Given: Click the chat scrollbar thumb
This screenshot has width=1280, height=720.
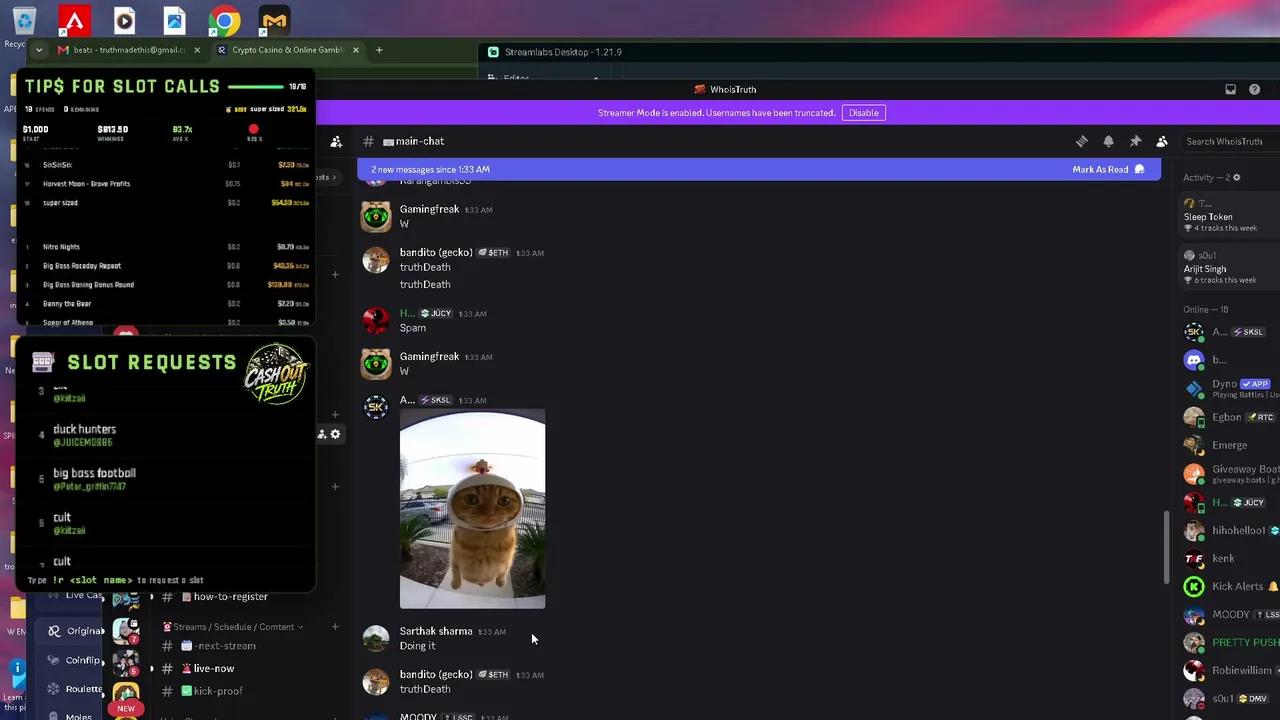Looking at the screenshot, I should tap(1166, 547).
